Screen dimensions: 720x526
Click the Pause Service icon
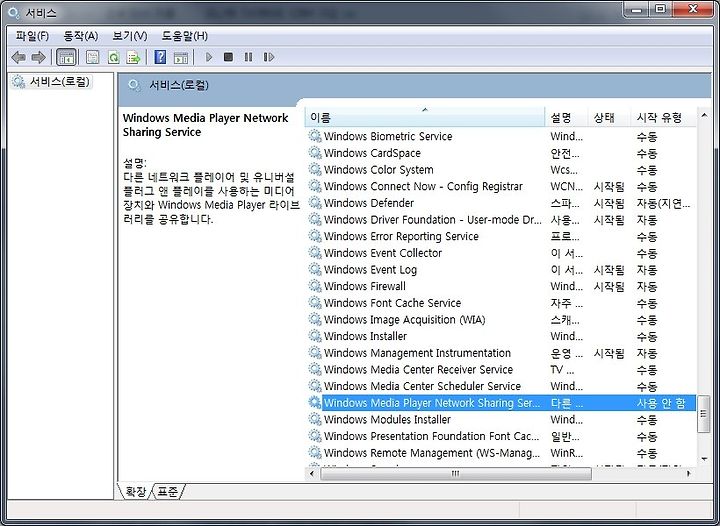[248, 57]
